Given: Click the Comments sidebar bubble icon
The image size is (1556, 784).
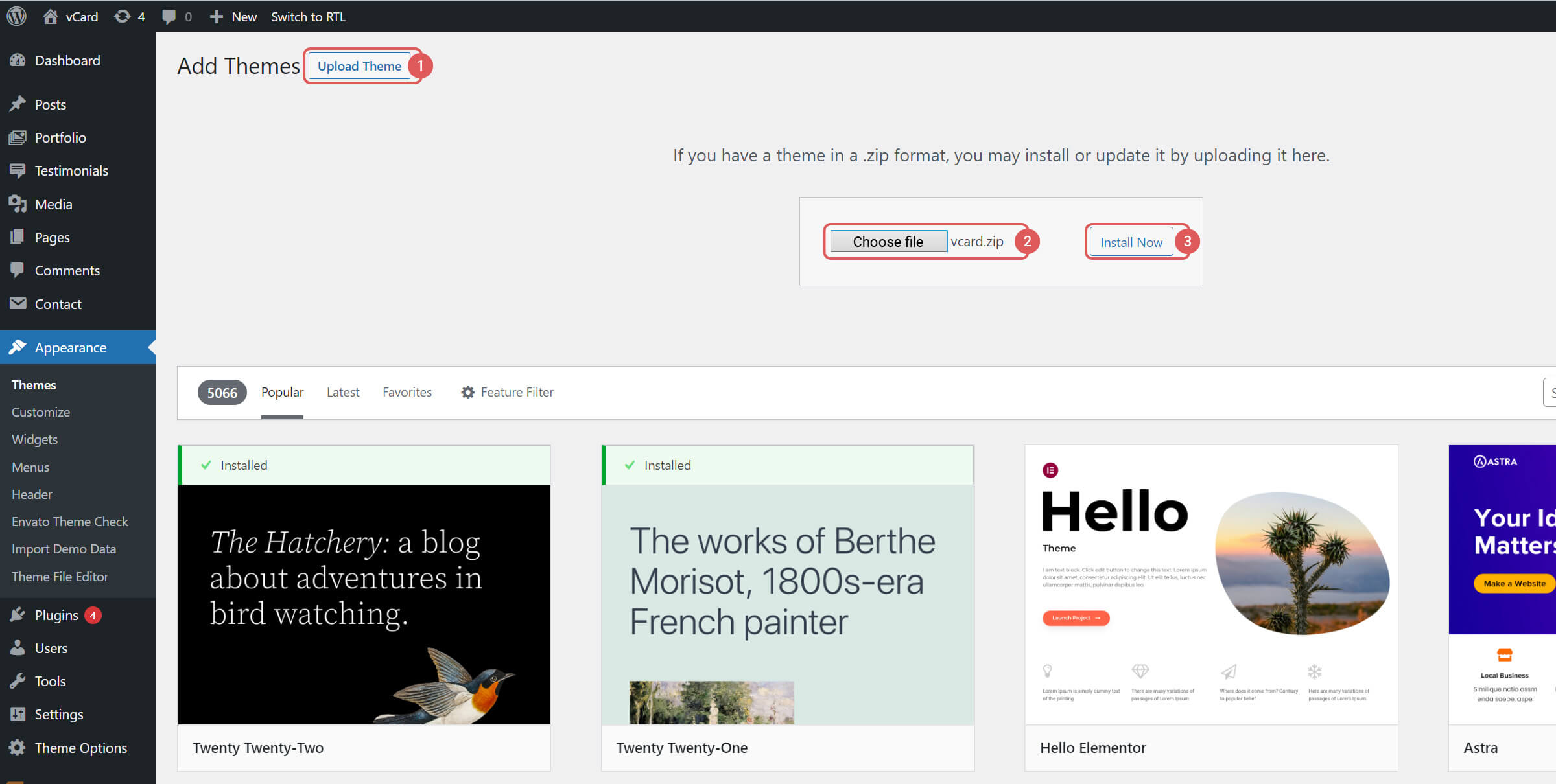Looking at the screenshot, I should click(18, 270).
